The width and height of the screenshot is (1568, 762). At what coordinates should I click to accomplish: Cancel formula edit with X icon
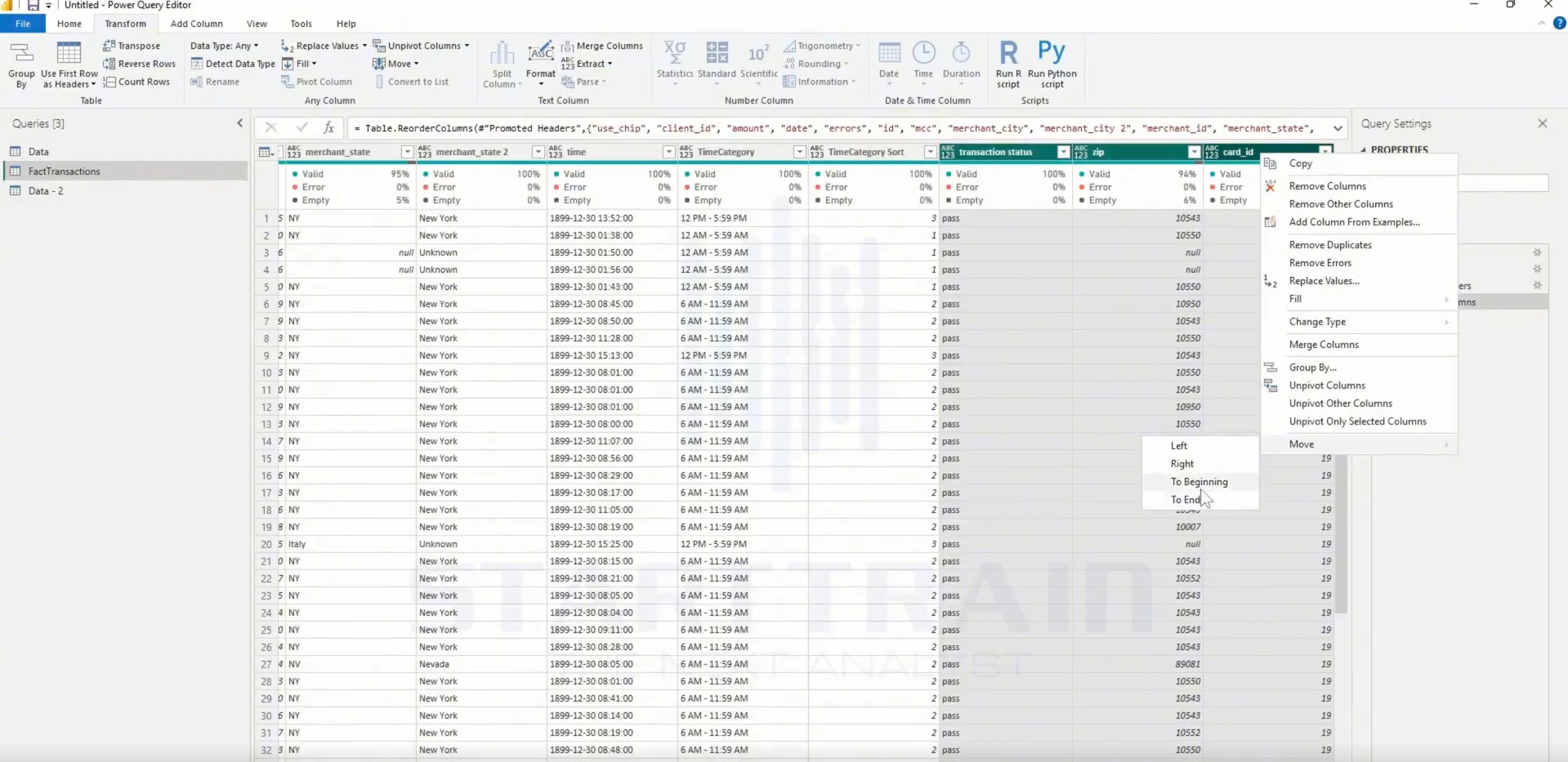coord(270,127)
